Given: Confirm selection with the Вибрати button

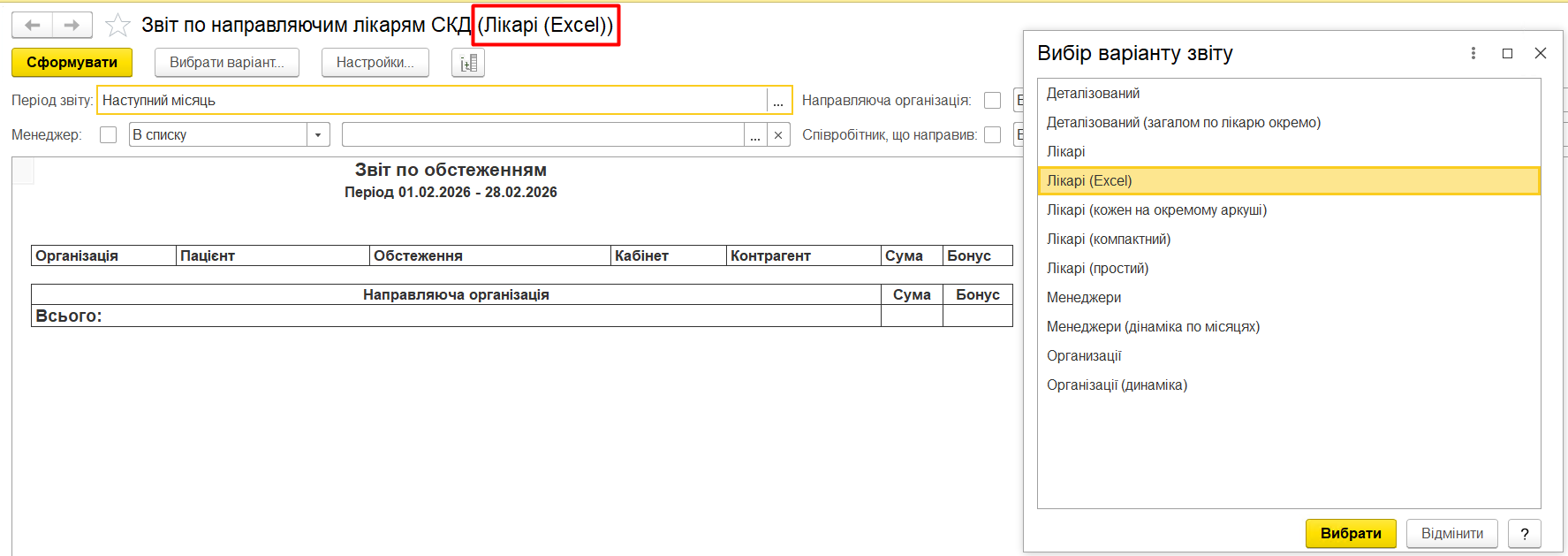Looking at the screenshot, I should tap(1350, 533).
